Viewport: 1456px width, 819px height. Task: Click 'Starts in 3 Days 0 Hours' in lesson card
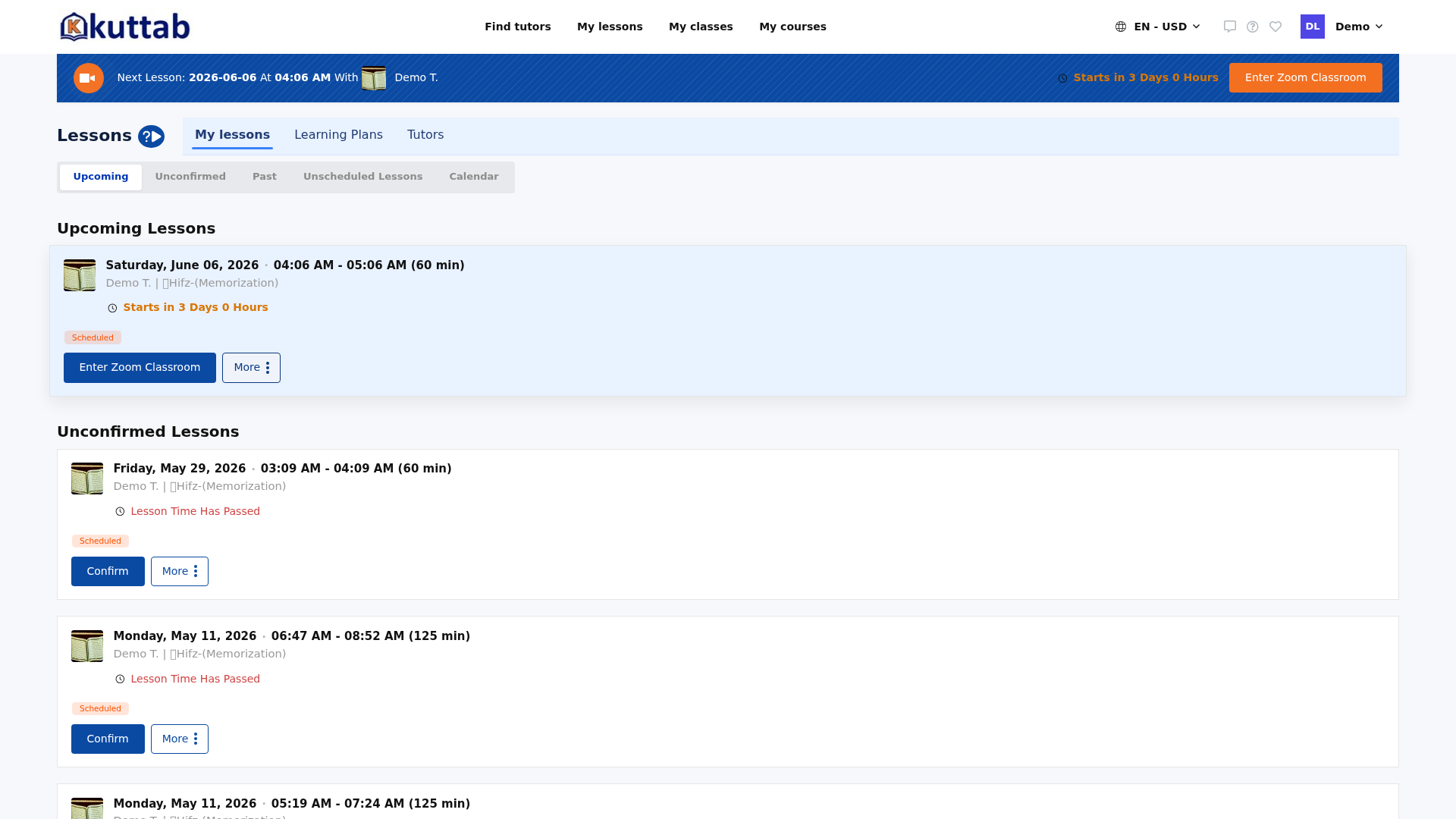[x=196, y=308]
